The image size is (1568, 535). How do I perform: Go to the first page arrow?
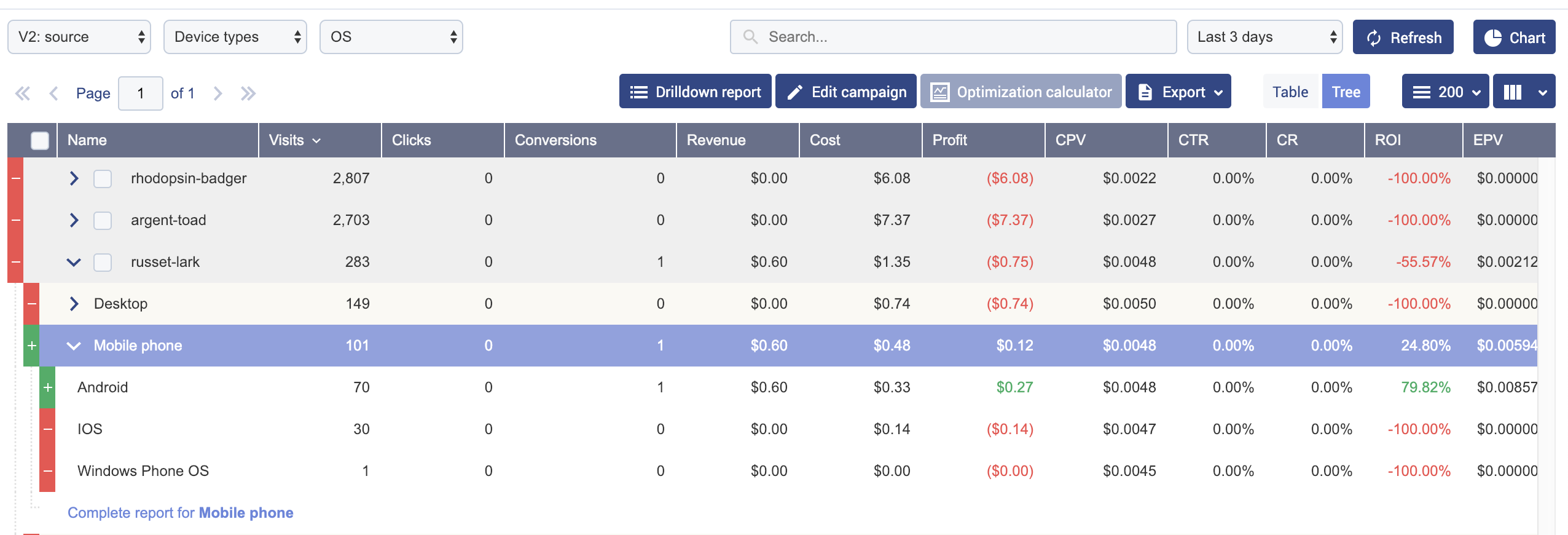click(23, 93)
